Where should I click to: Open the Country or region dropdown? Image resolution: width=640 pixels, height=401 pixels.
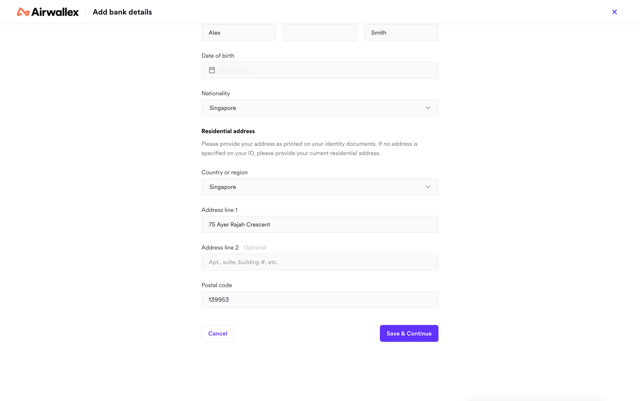320,187
